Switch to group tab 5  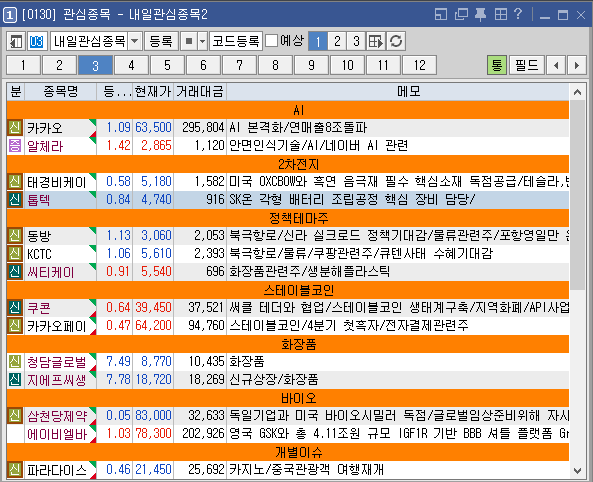pos(168,65)
